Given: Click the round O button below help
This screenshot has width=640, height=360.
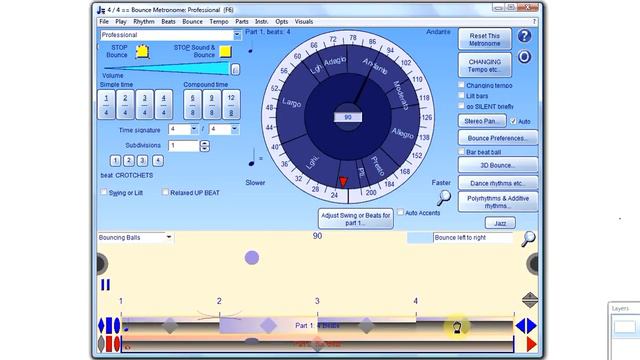Looking at the screenshot, I should point(524,57).
